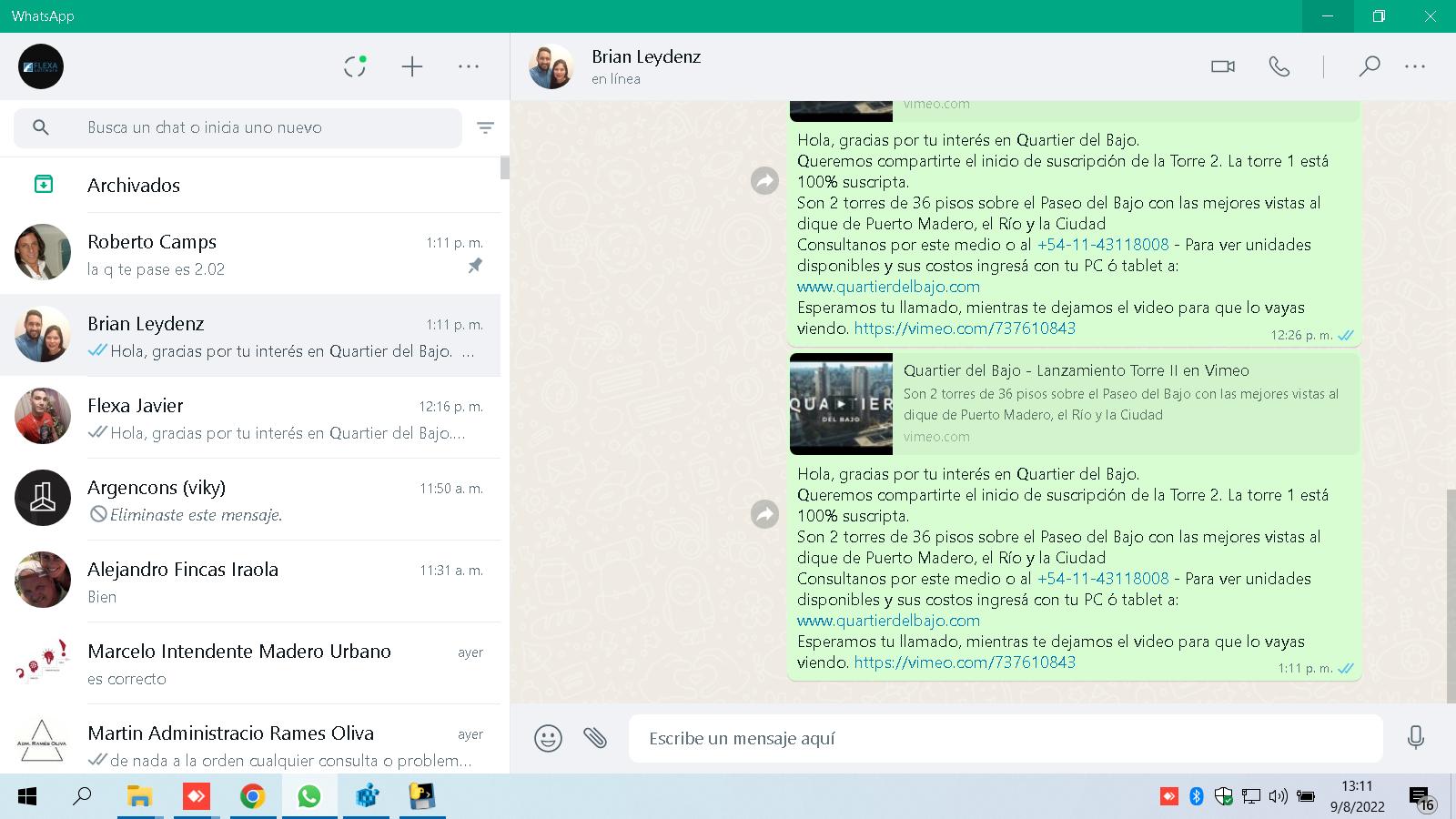Click the 'Escribe un mensaje aquí' box

[1006, 738]
